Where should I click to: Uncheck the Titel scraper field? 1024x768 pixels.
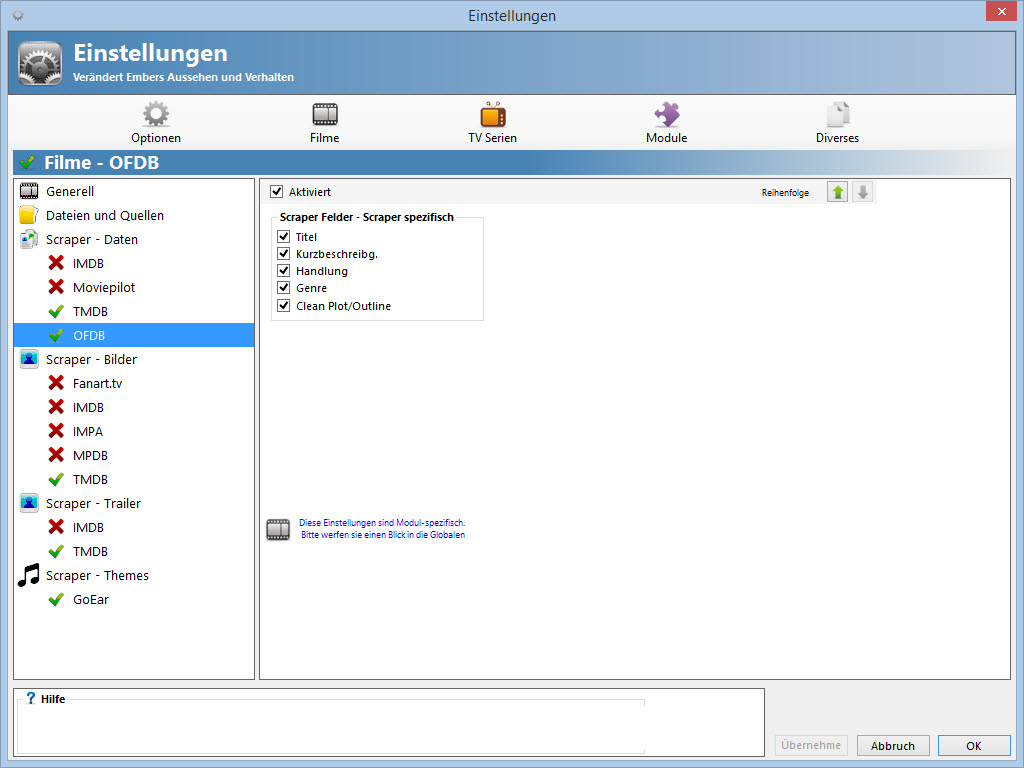pos(283,236)
